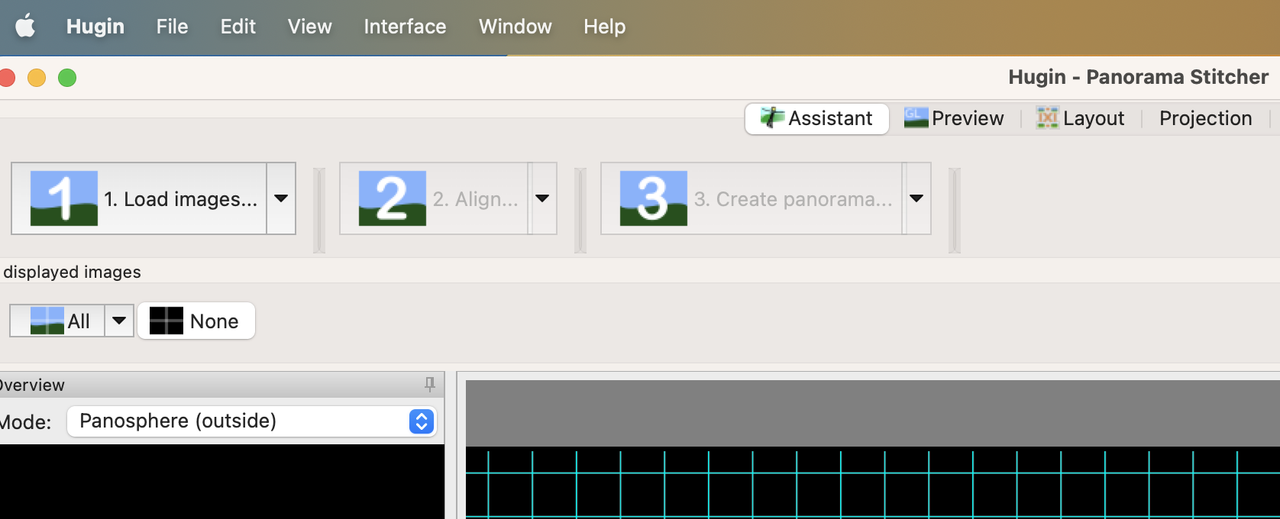1280x519 pixels.
Task: Switch to the Projection tab
Action: click(1205, 118)
